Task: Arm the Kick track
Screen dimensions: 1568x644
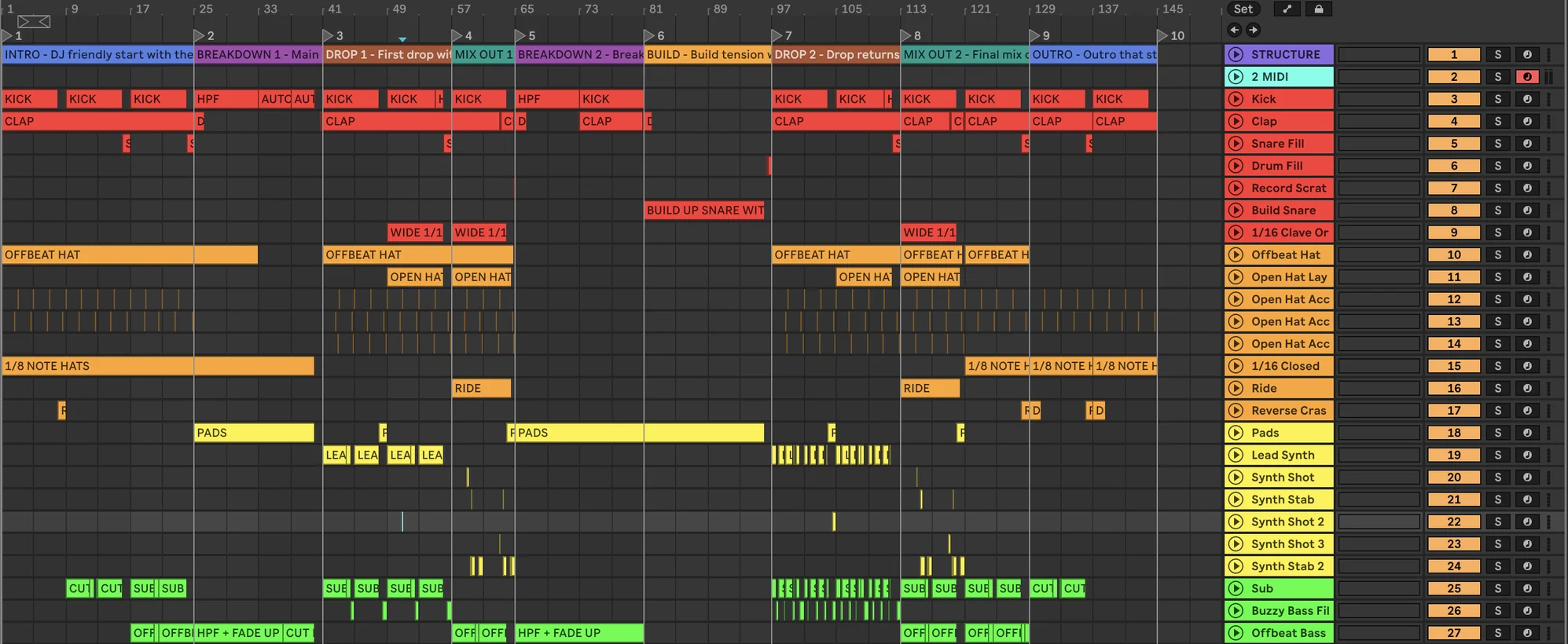Action: coord(1526,99)
